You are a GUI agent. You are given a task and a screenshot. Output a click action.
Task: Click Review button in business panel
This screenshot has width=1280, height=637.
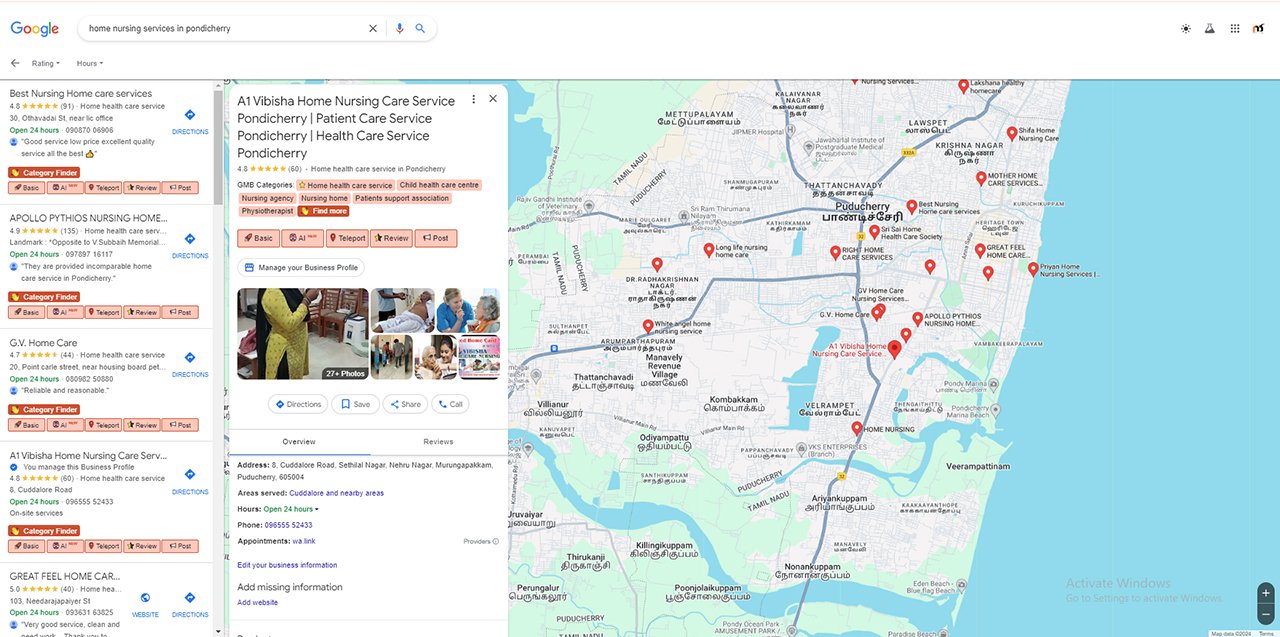click(391, 238)
